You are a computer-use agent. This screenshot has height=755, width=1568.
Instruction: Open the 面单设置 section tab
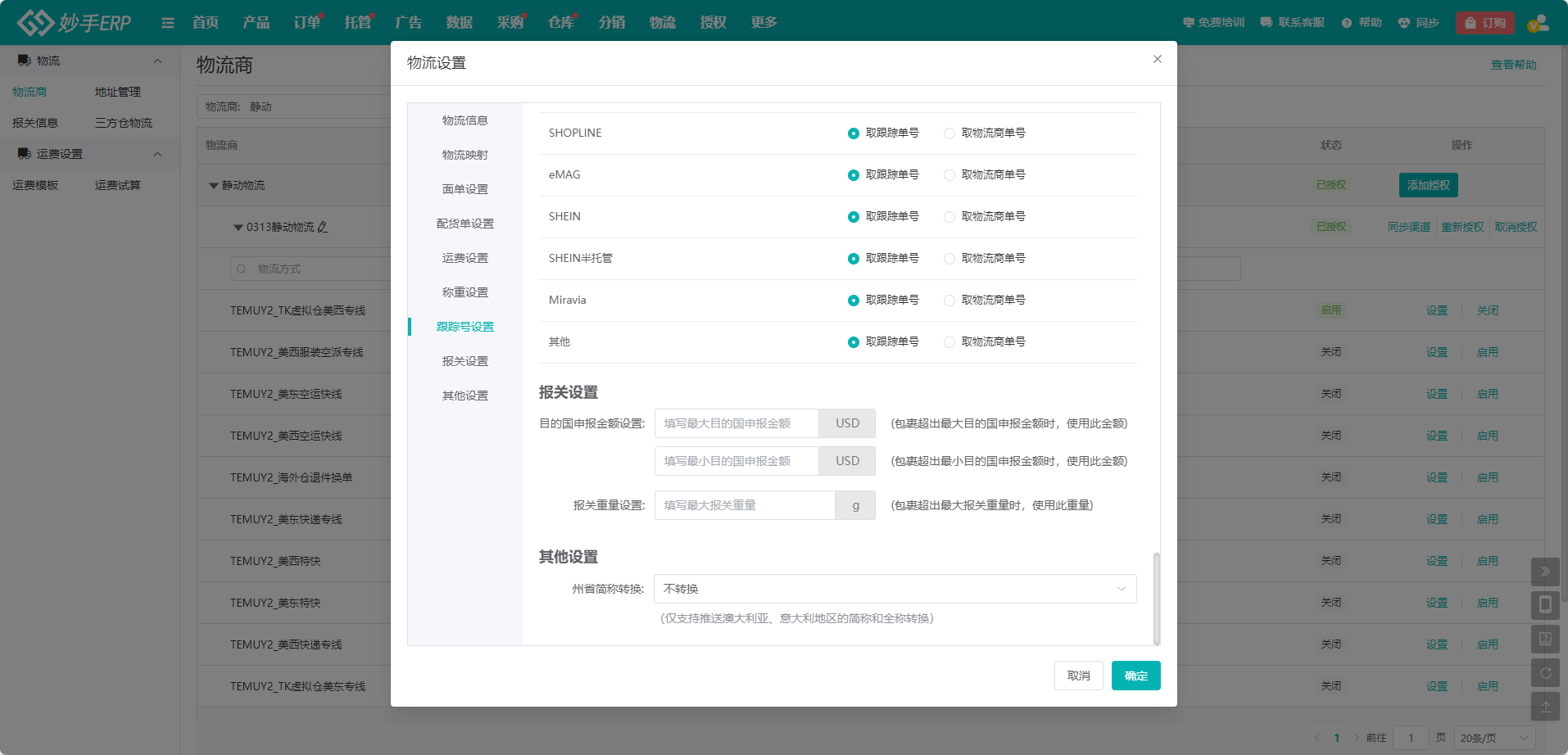pyautogui.click(x=465, y=189)
